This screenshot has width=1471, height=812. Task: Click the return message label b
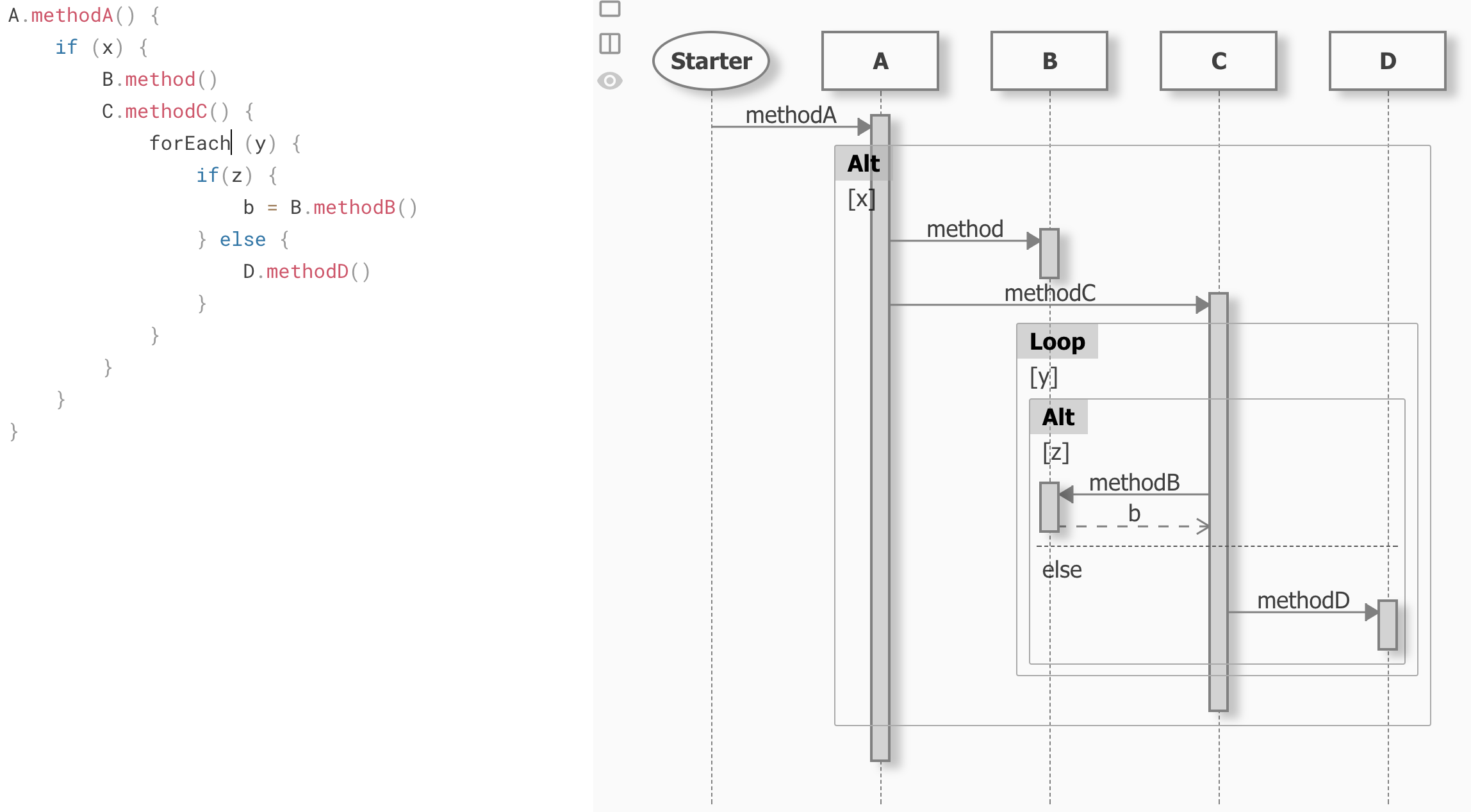tap(1134, 513)
